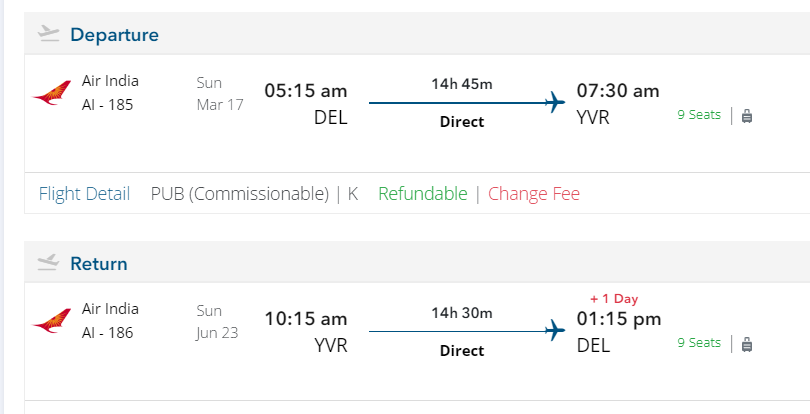810x414 pixels.
Task: Click the AI - 185 flight number
Action: click(x=107, y=104)
